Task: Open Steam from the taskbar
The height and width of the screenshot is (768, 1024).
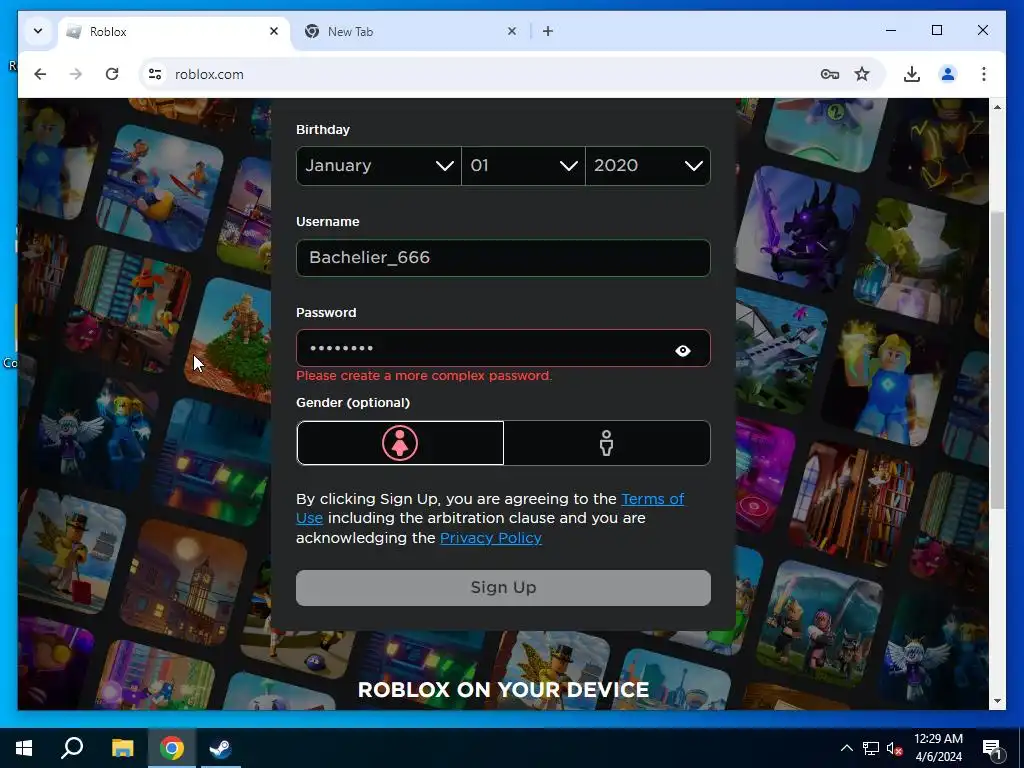Action: click(221, 748)
